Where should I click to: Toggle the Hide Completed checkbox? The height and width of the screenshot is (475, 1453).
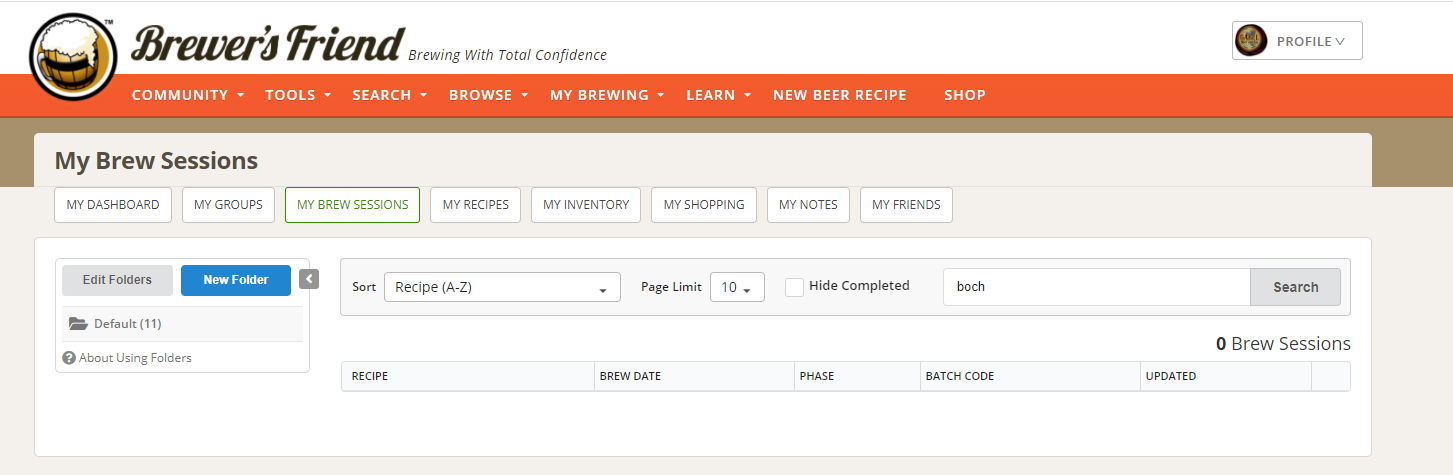794,287
